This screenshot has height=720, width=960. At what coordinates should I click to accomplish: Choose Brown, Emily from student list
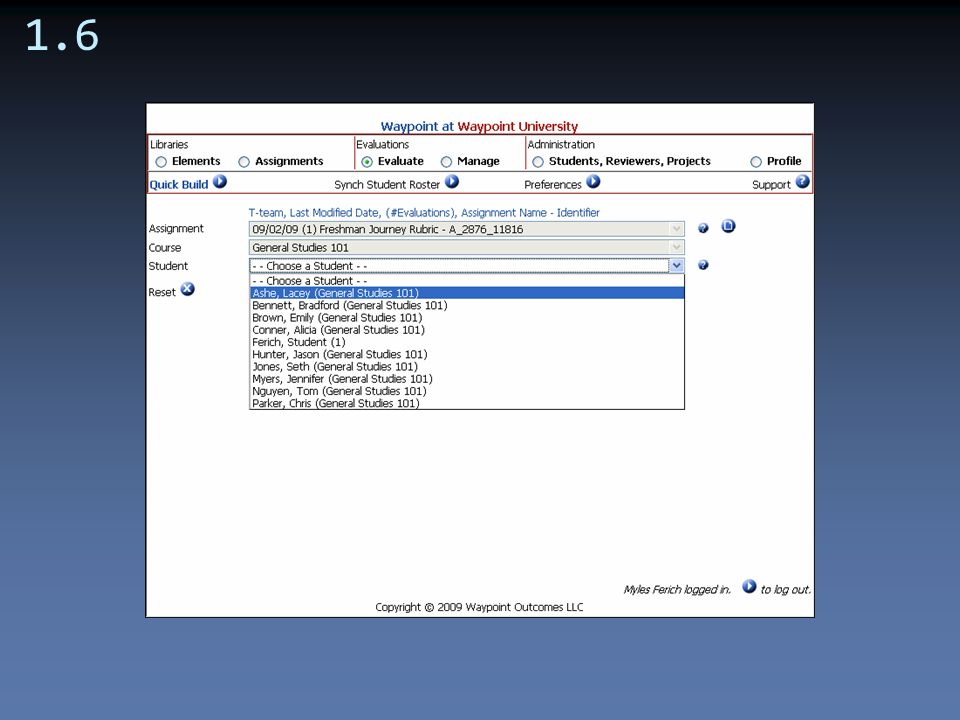point(467,317)
